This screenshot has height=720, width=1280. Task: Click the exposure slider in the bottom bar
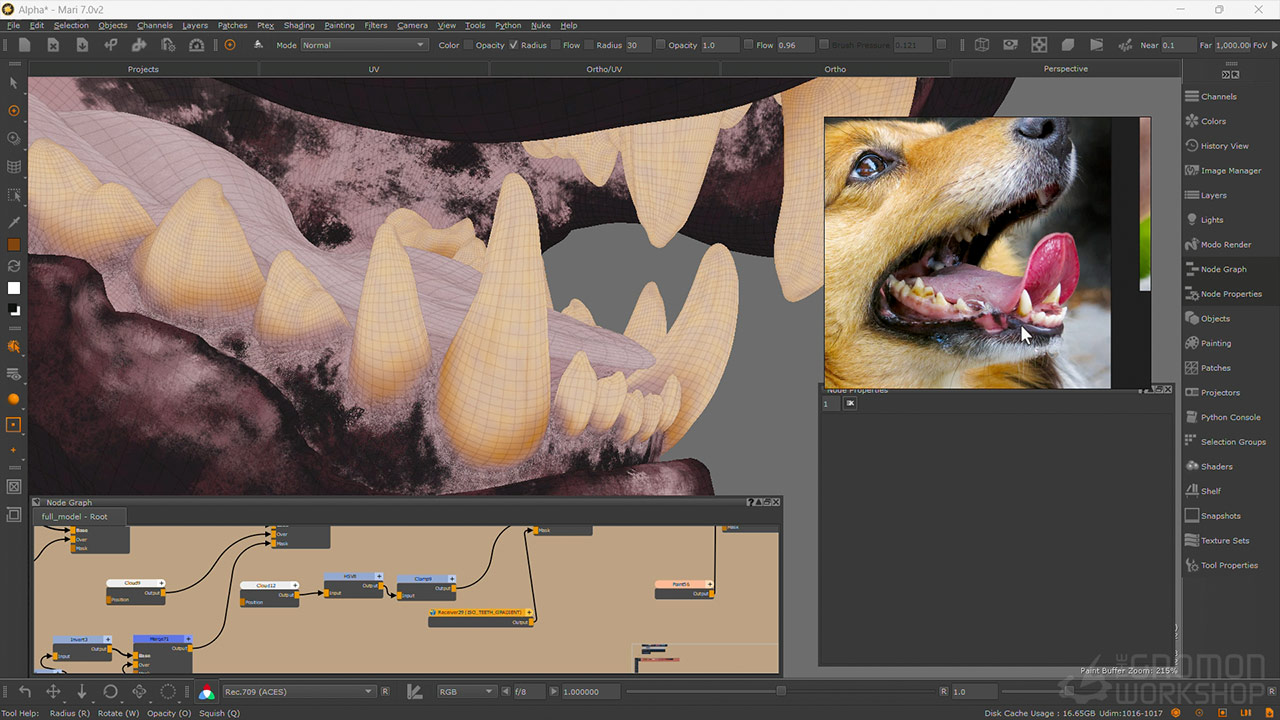click(700, 691)
